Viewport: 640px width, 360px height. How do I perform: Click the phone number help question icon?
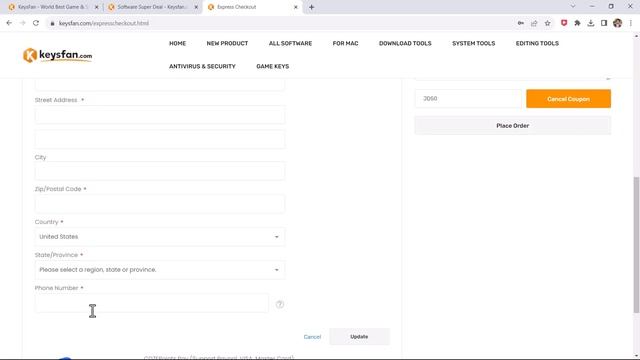(280, 304)
